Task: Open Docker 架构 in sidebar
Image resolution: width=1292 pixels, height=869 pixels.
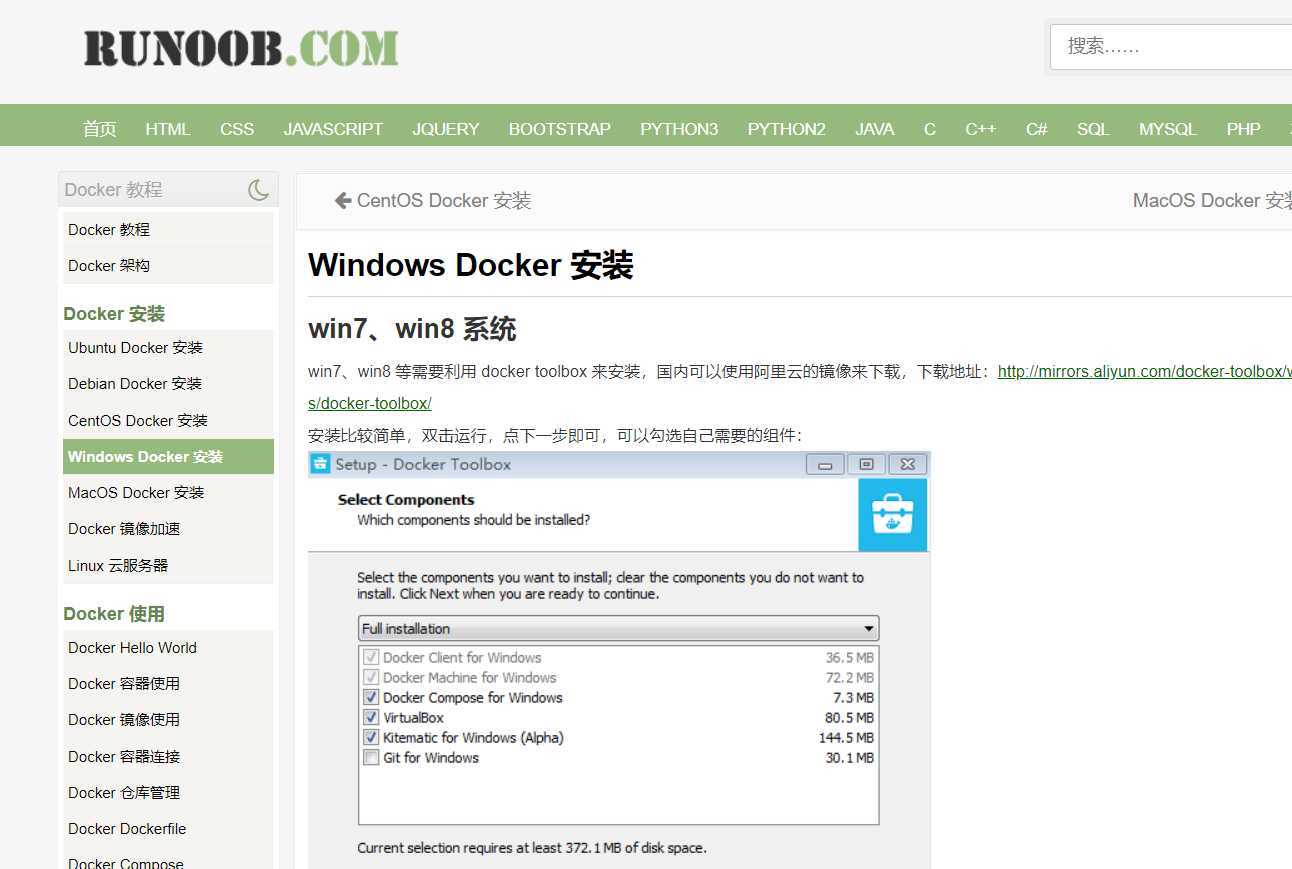Action: point(168,265)
